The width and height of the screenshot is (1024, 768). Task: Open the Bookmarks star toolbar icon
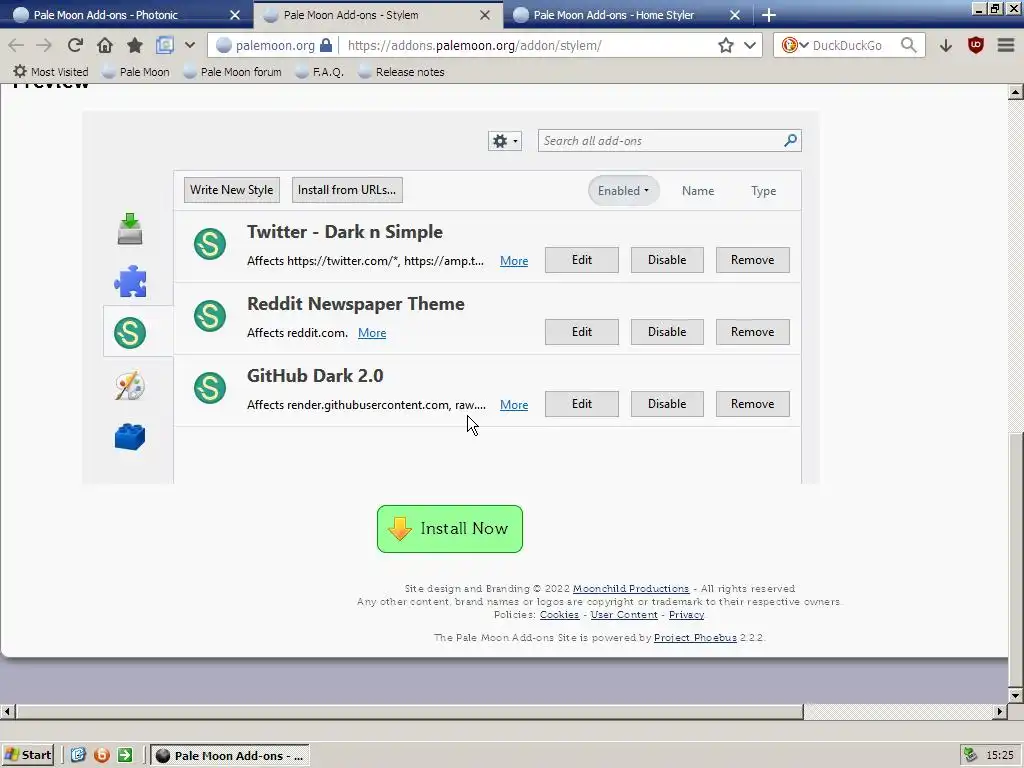[135, 45]
